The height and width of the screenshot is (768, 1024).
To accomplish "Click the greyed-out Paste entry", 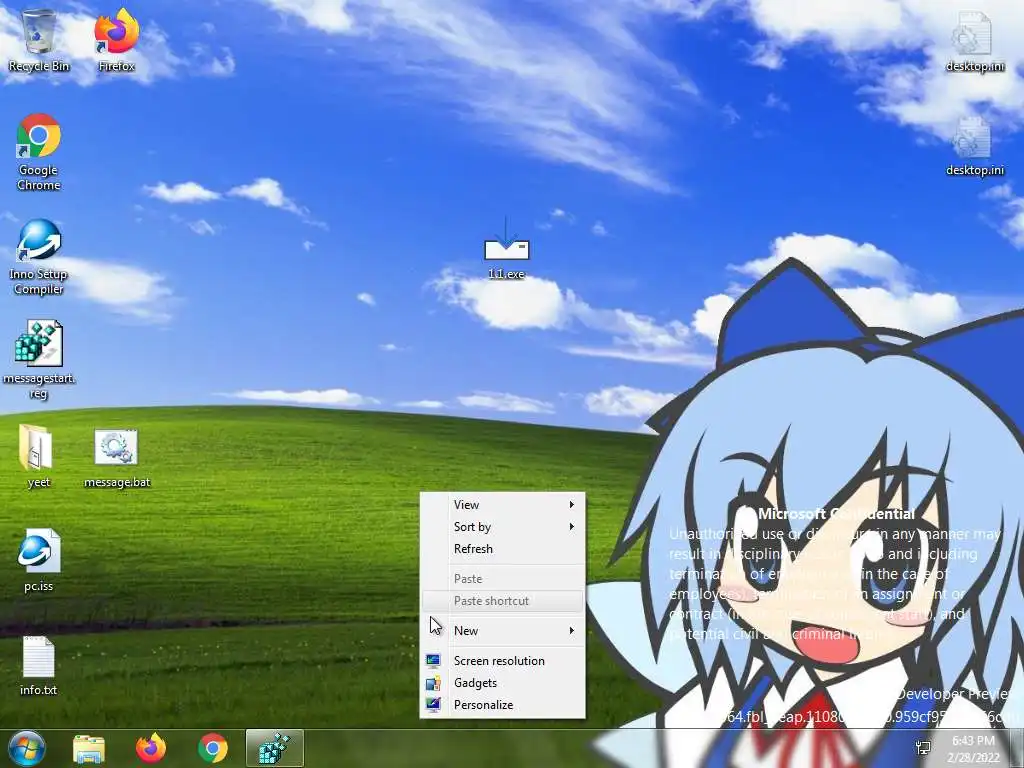I will coord(502,579).
